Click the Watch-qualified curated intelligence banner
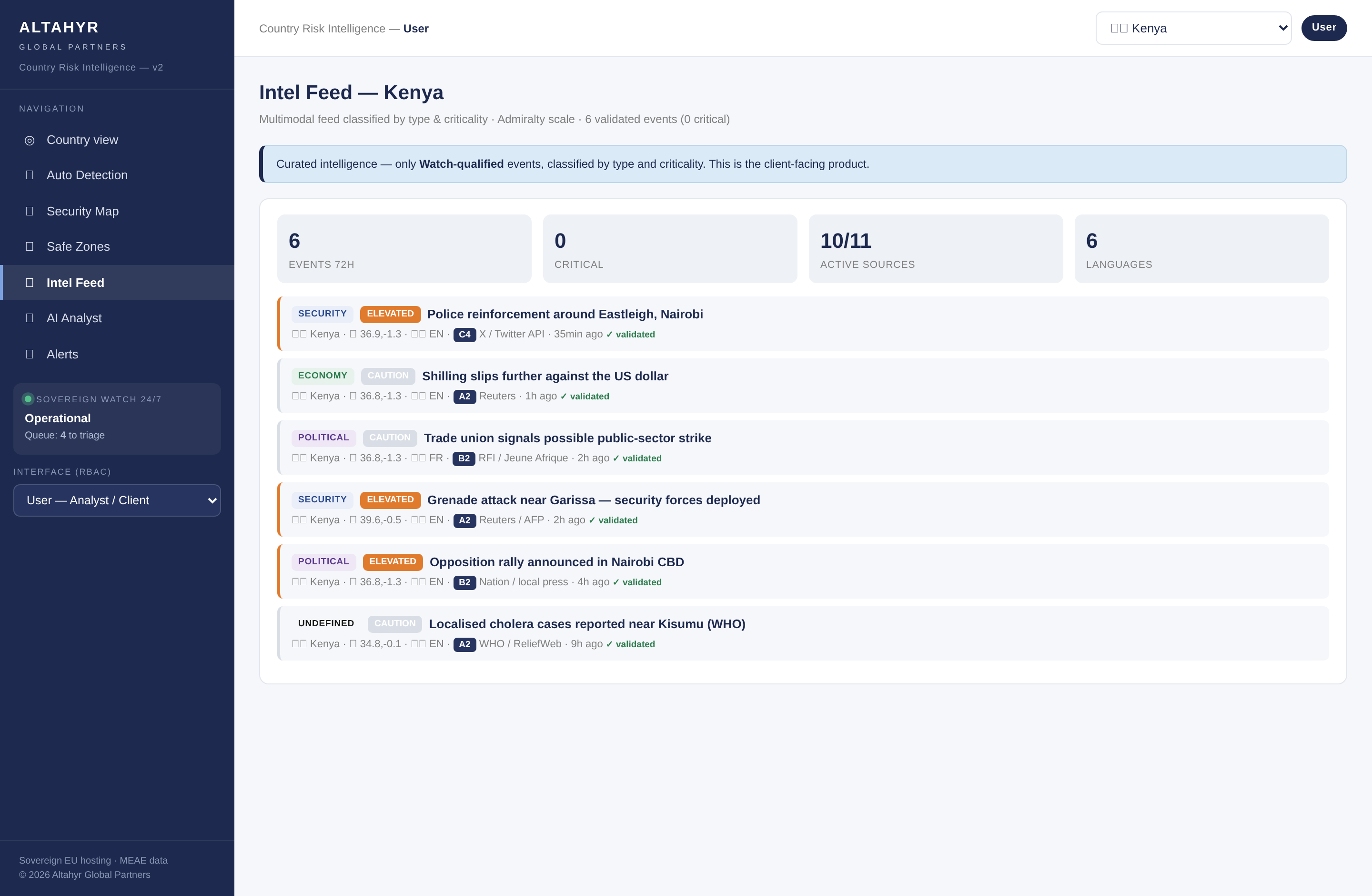 [x=803, y=164]
